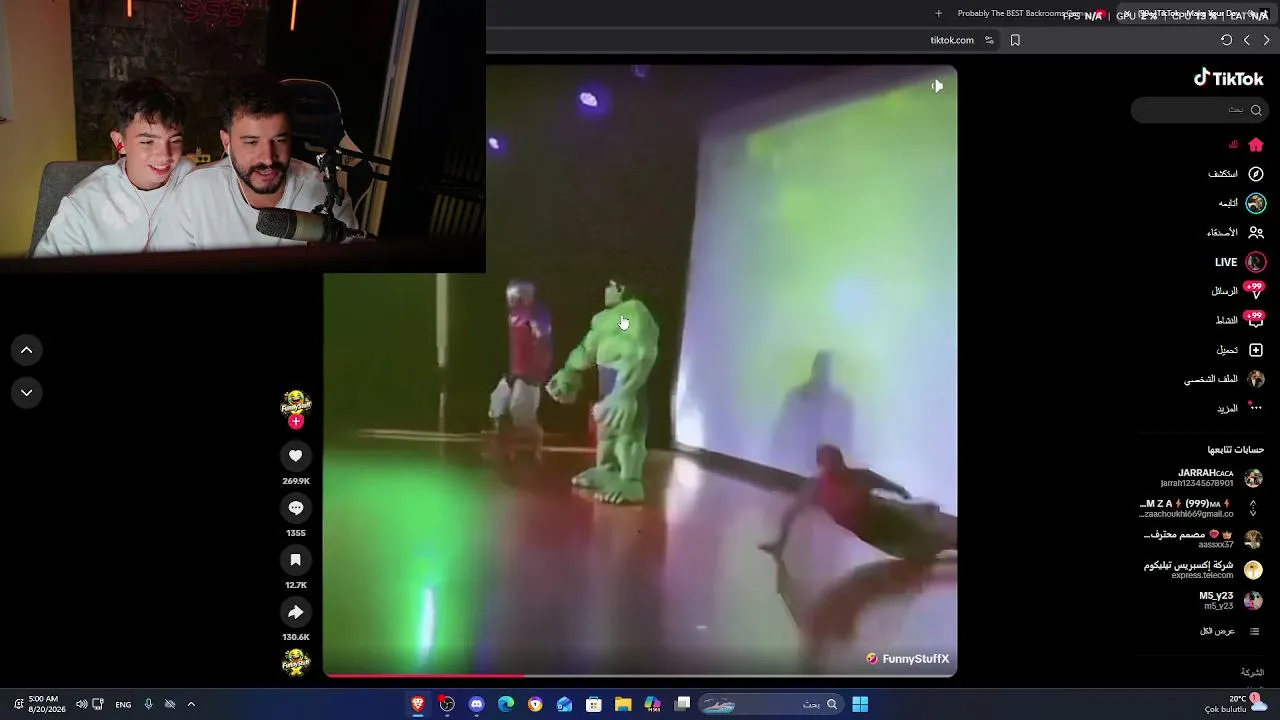This screenshot has height=720, width=1280.
Task: Open the Brave browser on the taskbar
Action: [x=418, y=704]
